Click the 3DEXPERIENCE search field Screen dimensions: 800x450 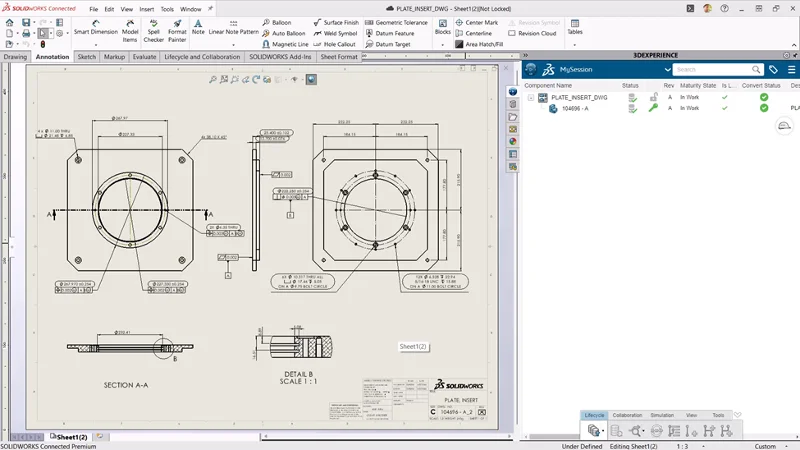[710, 70]
